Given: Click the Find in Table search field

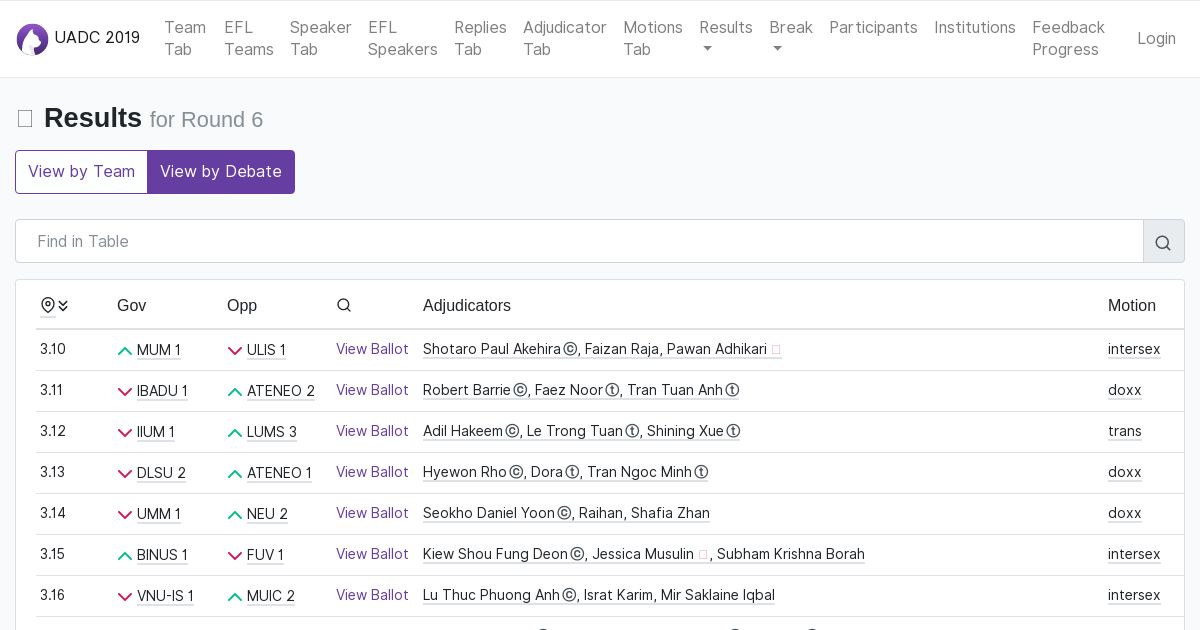Looking at the screenshot, I should [579, 242].
